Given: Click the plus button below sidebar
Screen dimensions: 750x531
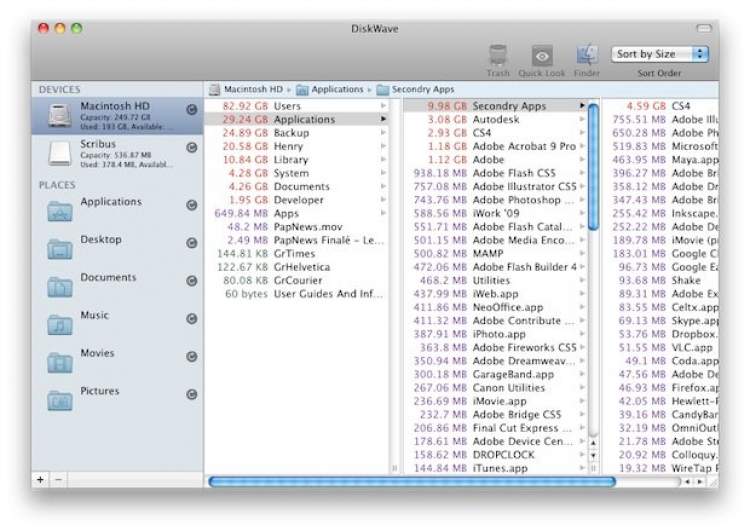Looking at the screenshot, I should click(x=41, y=480).
